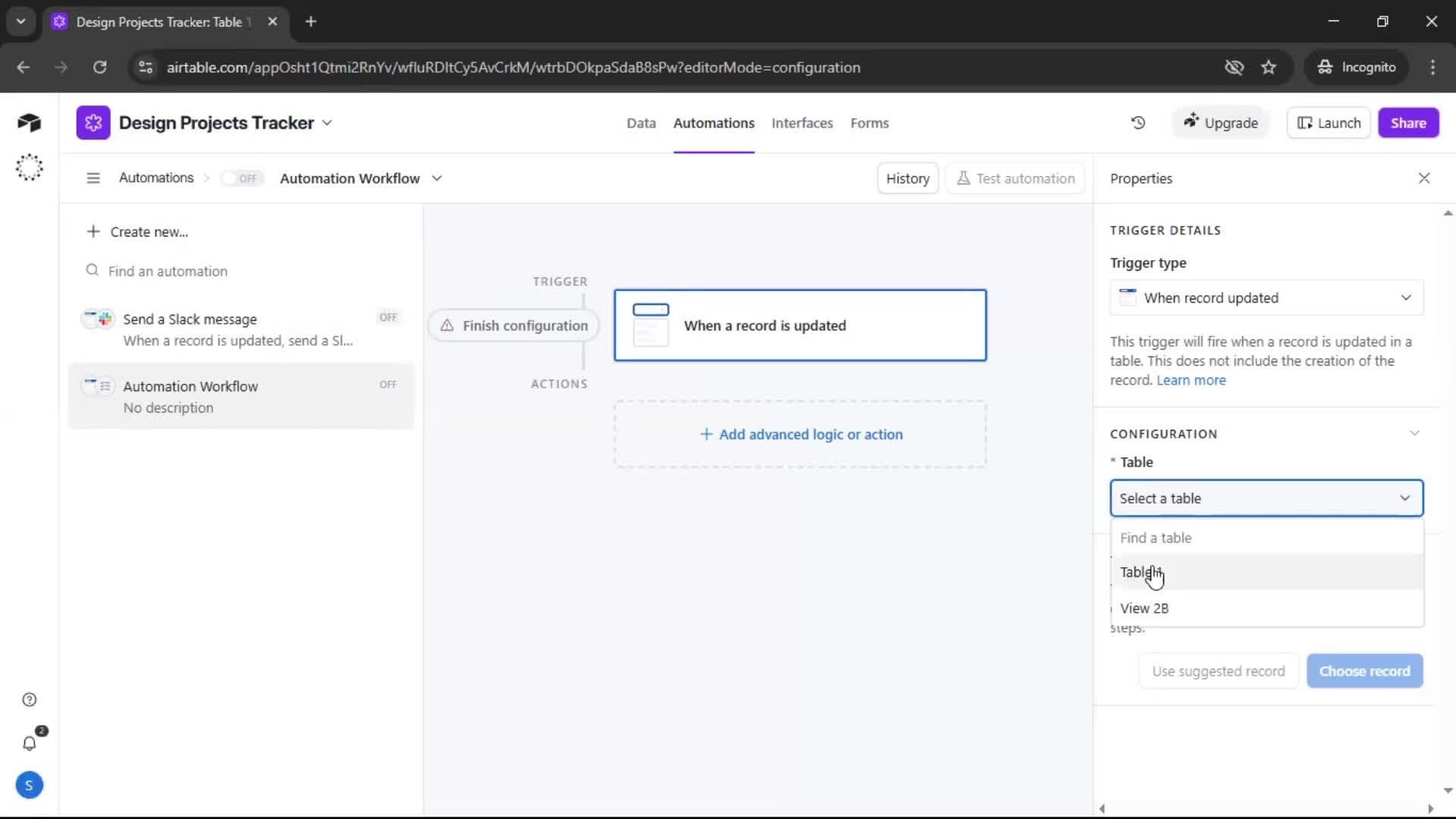This screenshot has height=819, width=1456.
Task: Click Choose record button
Action: tap(1364, 671)
